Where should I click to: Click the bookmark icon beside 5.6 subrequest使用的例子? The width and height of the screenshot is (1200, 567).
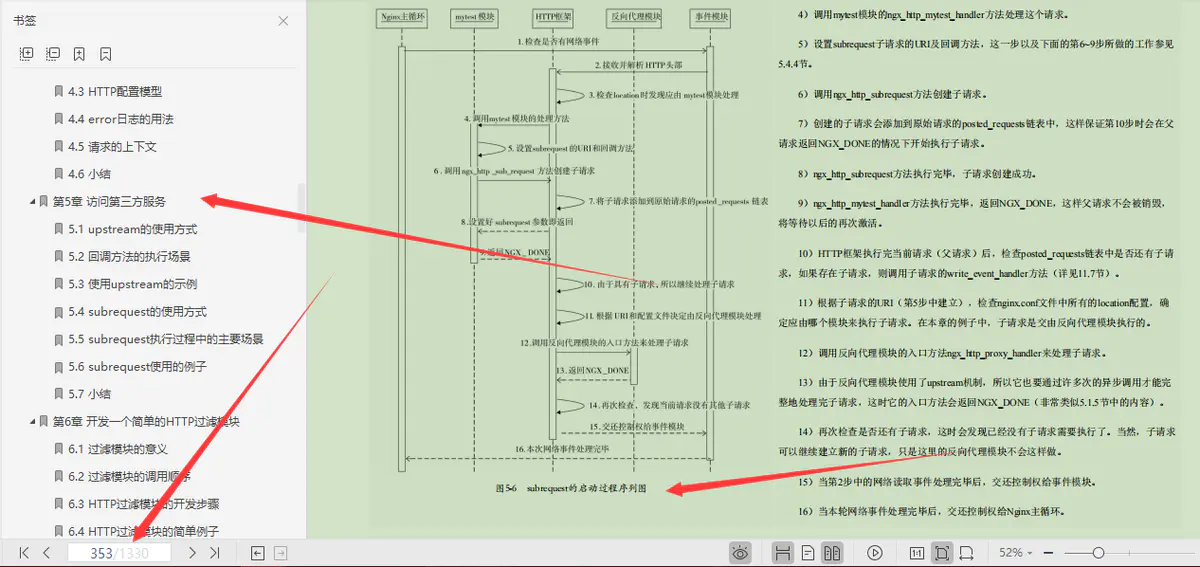59,366
